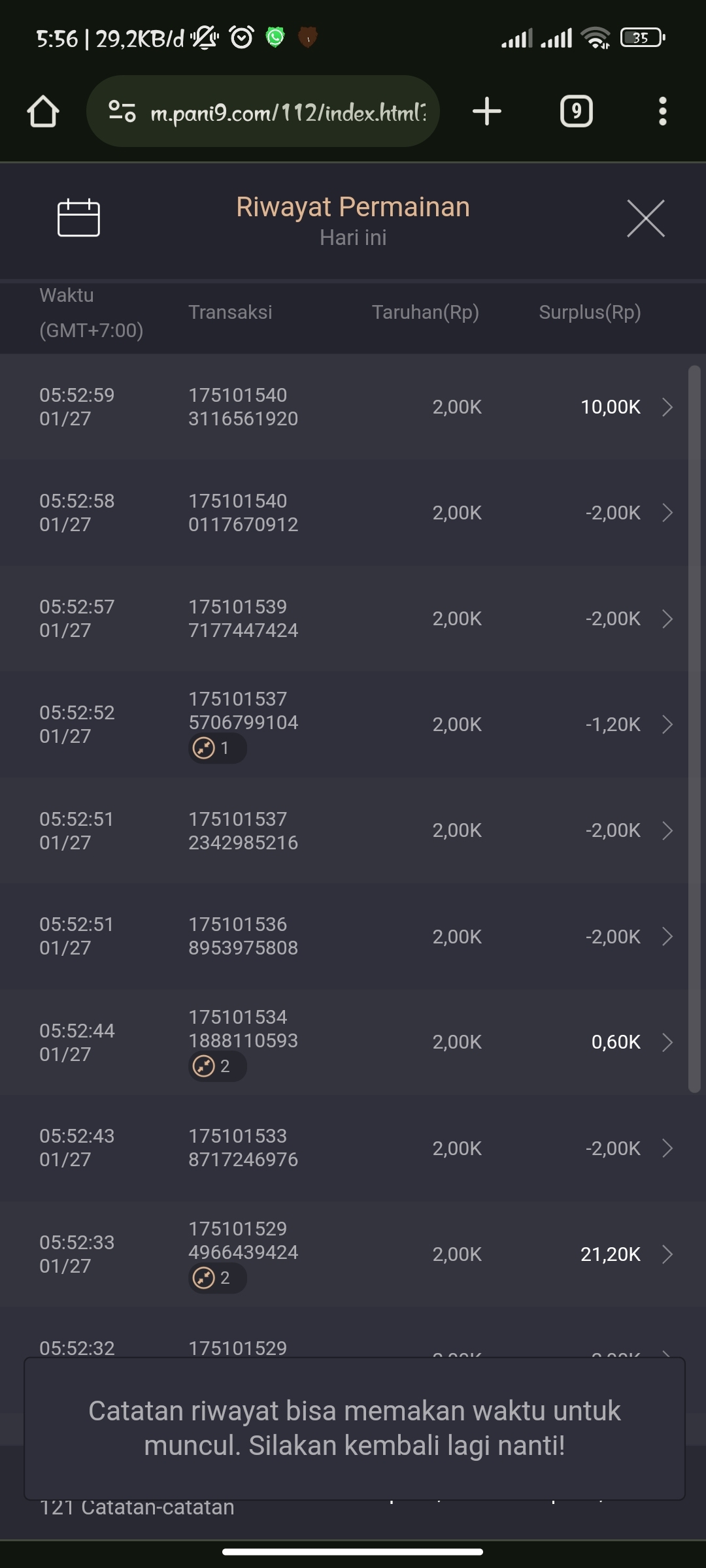Close the Riwayat Permainan panel

(645, 219)
